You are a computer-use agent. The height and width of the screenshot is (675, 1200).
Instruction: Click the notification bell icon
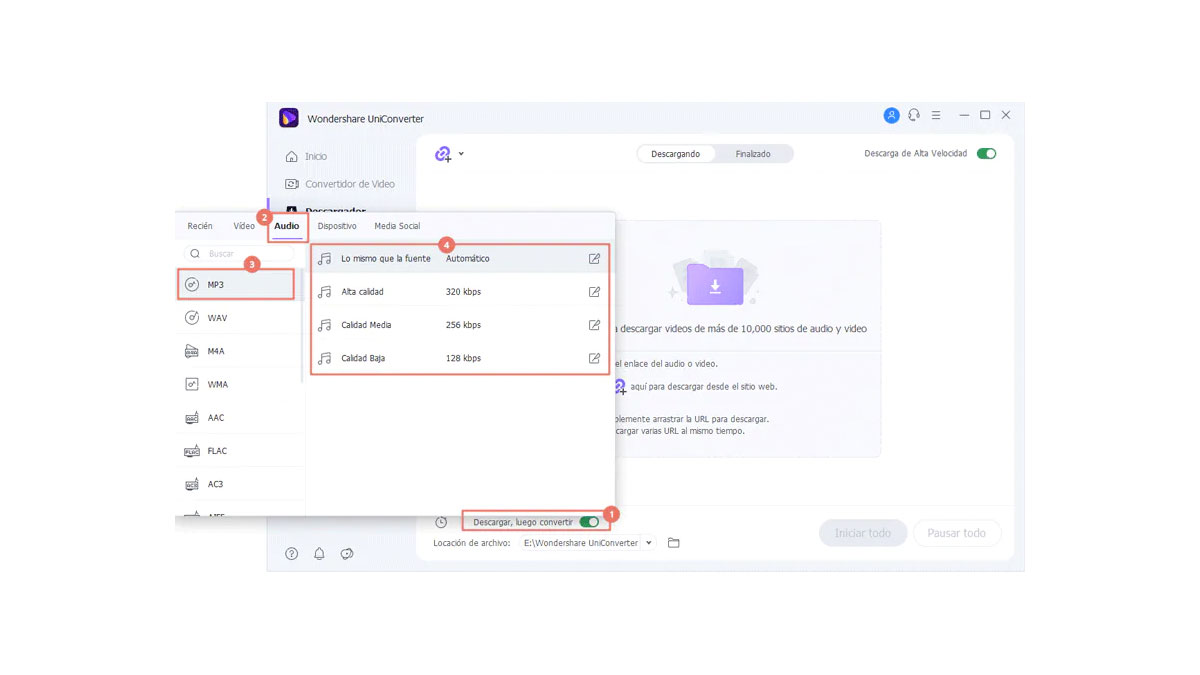point(319,554)
